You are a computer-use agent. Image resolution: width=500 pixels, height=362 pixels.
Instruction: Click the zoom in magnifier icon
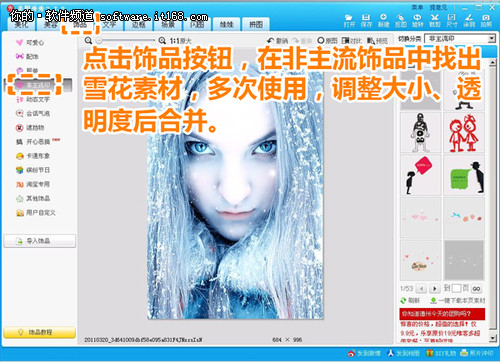(162, 40)
